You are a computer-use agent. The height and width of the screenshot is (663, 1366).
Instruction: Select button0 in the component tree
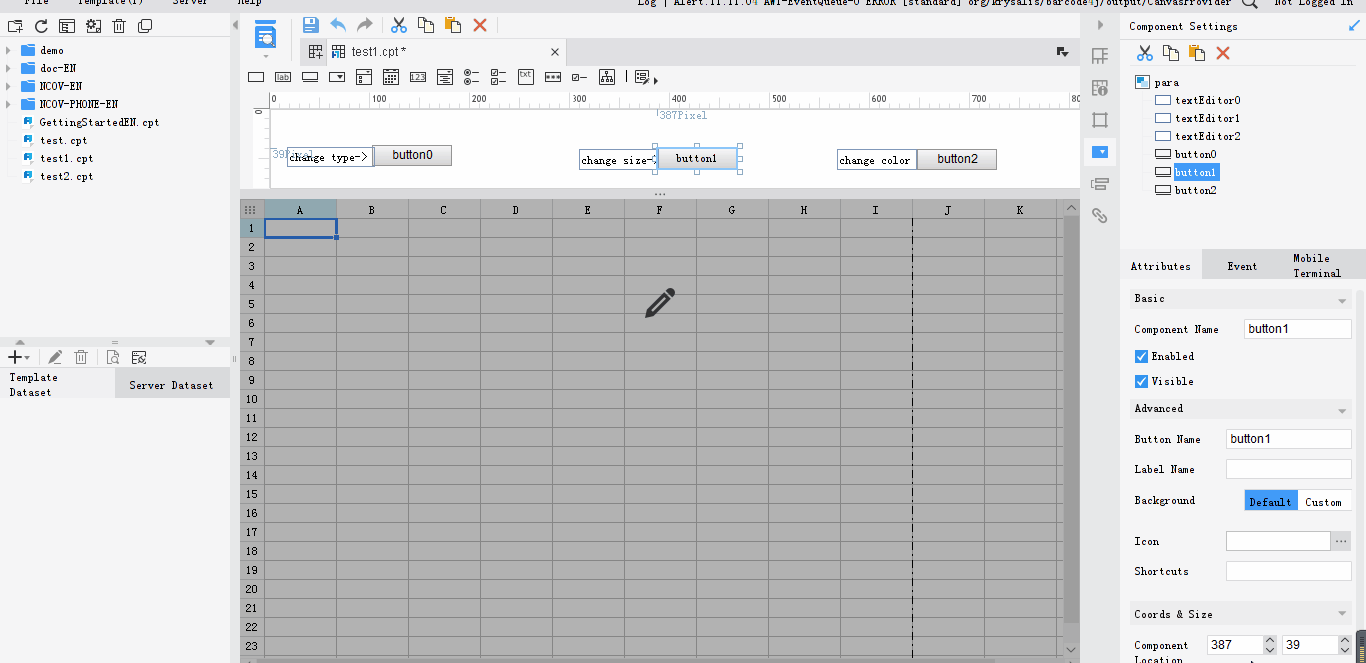coord(1196,153)
